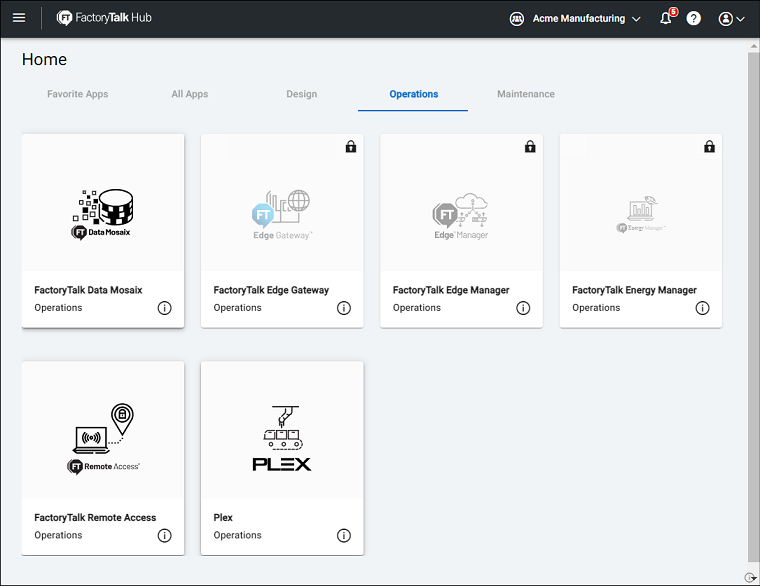The height and width of the screenshot is (586, 760).
Task: Click Operations label under Plex
Action: [238, 535]
